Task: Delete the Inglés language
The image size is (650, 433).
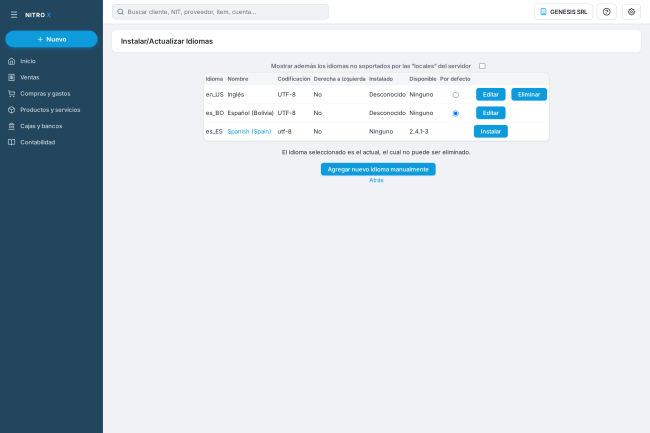Action: (x=529, y=94)
